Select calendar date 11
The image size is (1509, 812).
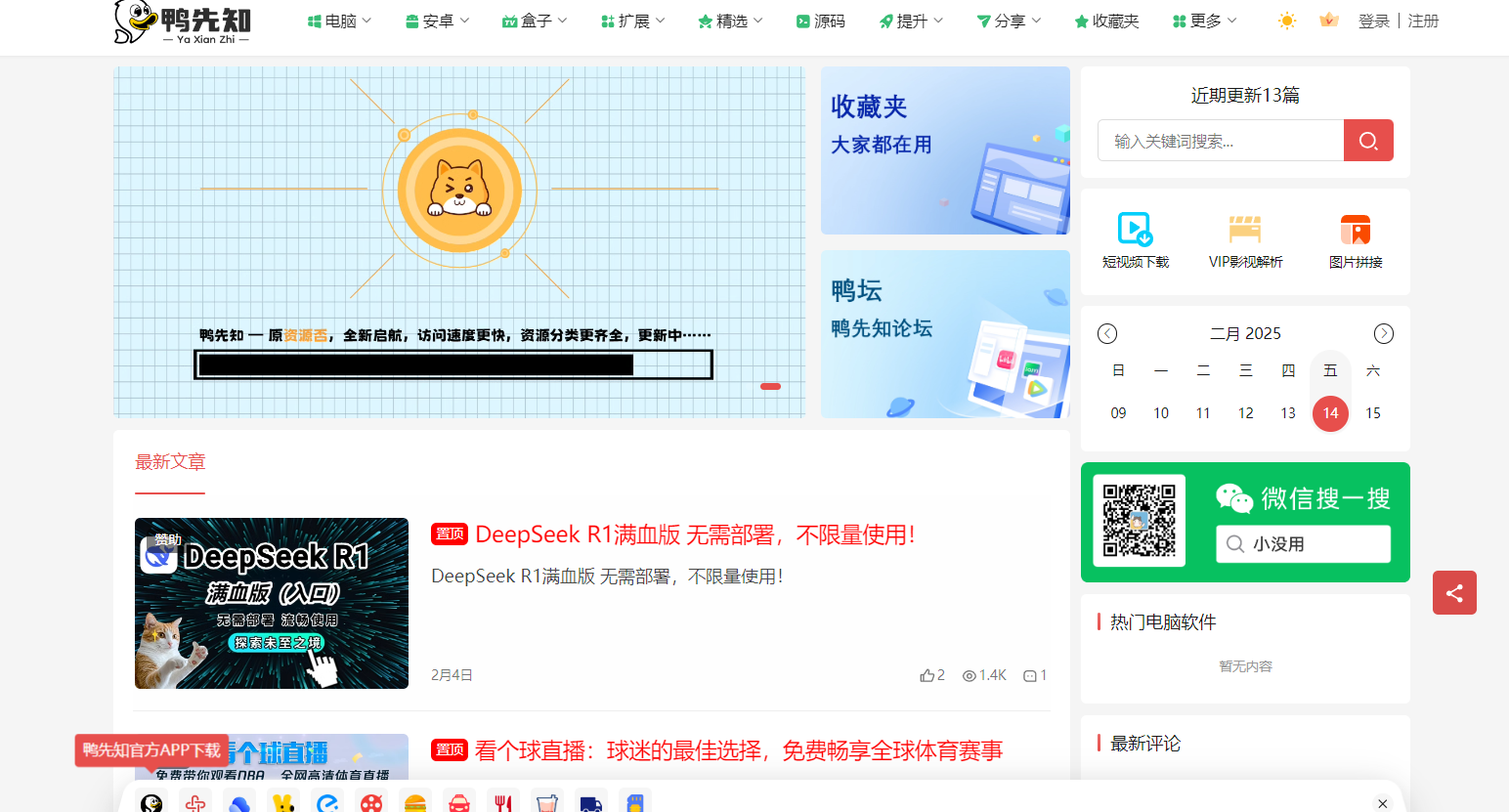click(1203, 413)
